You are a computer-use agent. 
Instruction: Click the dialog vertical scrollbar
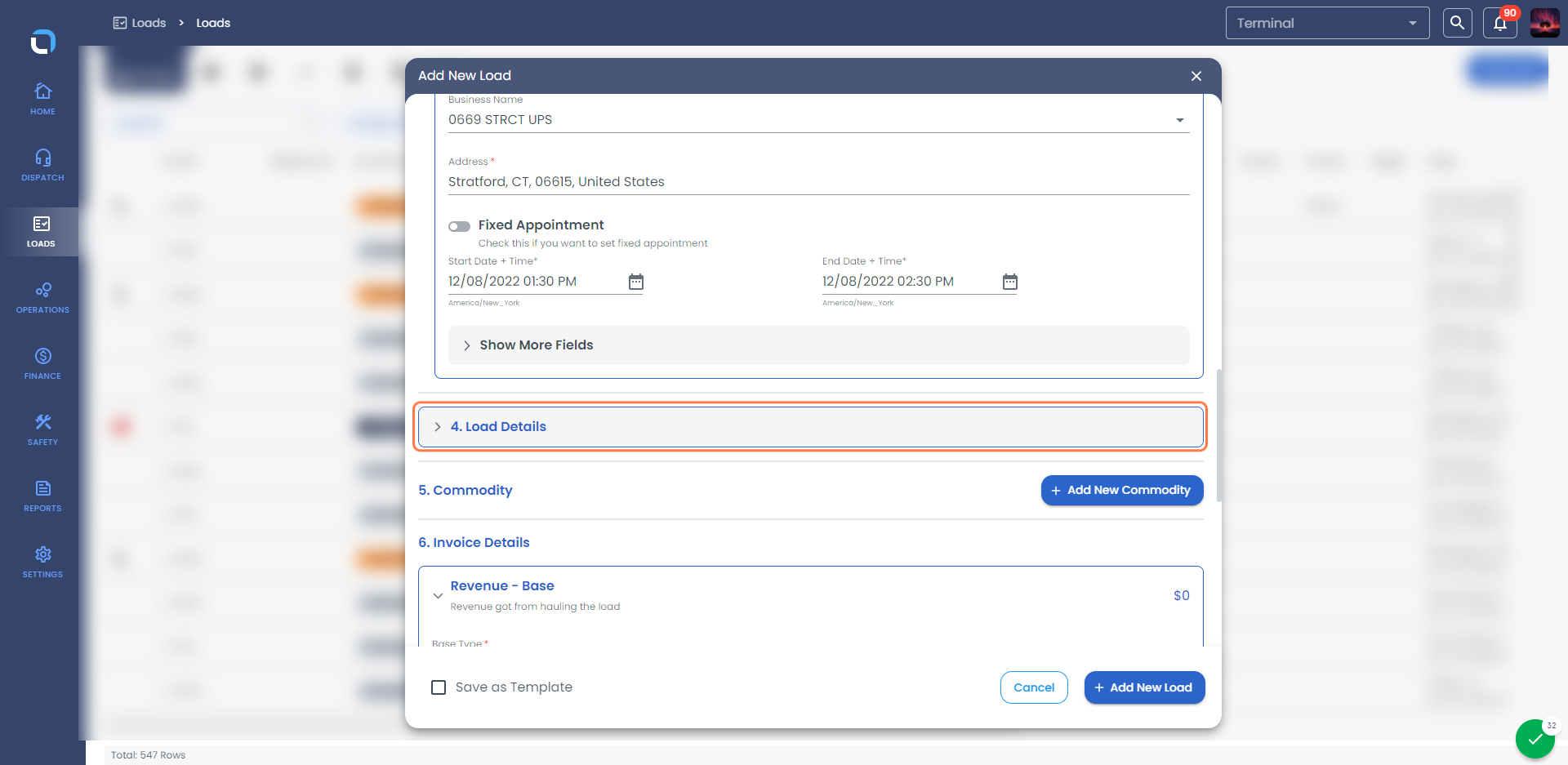pyautogui.click(x=1218, y=435)
